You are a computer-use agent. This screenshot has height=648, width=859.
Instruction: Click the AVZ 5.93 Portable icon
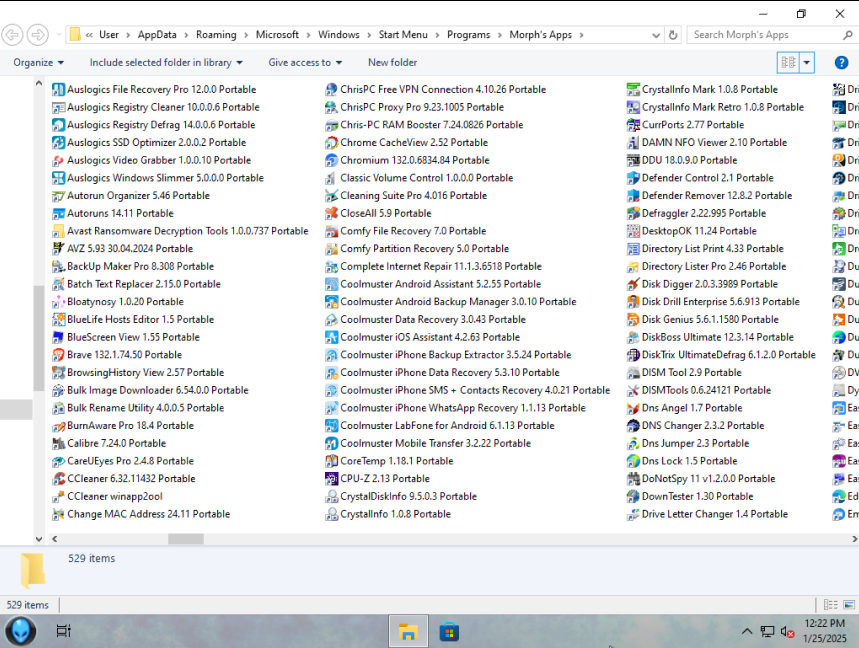(x=58, y=249)
